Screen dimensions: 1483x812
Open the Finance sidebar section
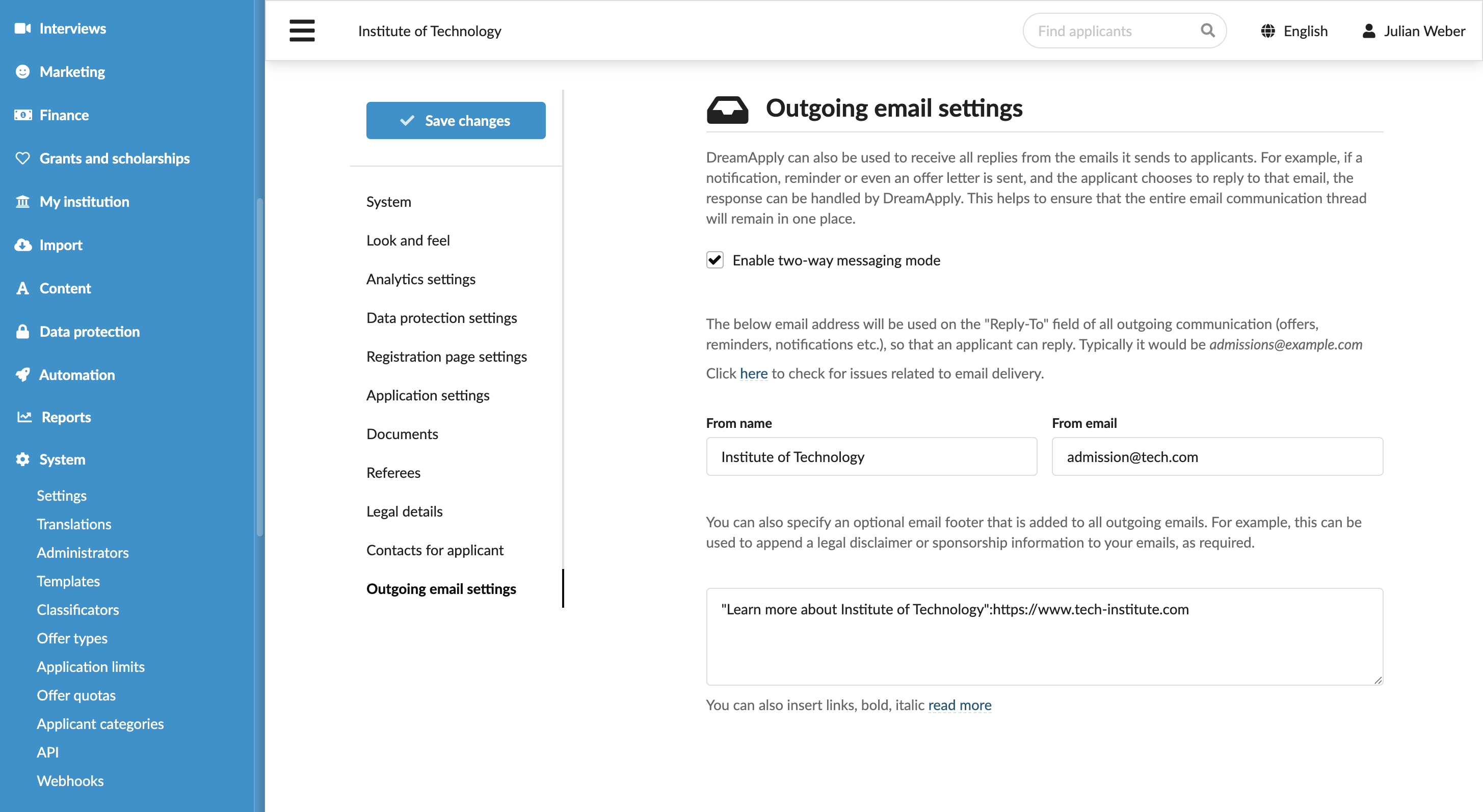pos(64,115)
